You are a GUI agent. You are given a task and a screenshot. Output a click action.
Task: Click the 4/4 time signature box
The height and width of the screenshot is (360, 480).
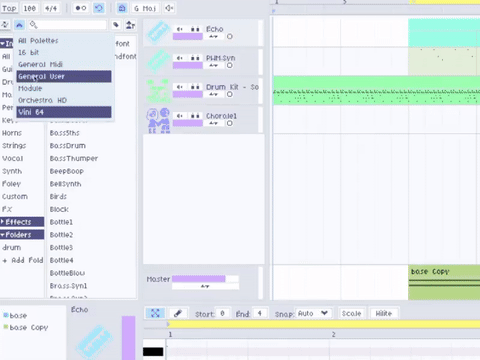51,8
